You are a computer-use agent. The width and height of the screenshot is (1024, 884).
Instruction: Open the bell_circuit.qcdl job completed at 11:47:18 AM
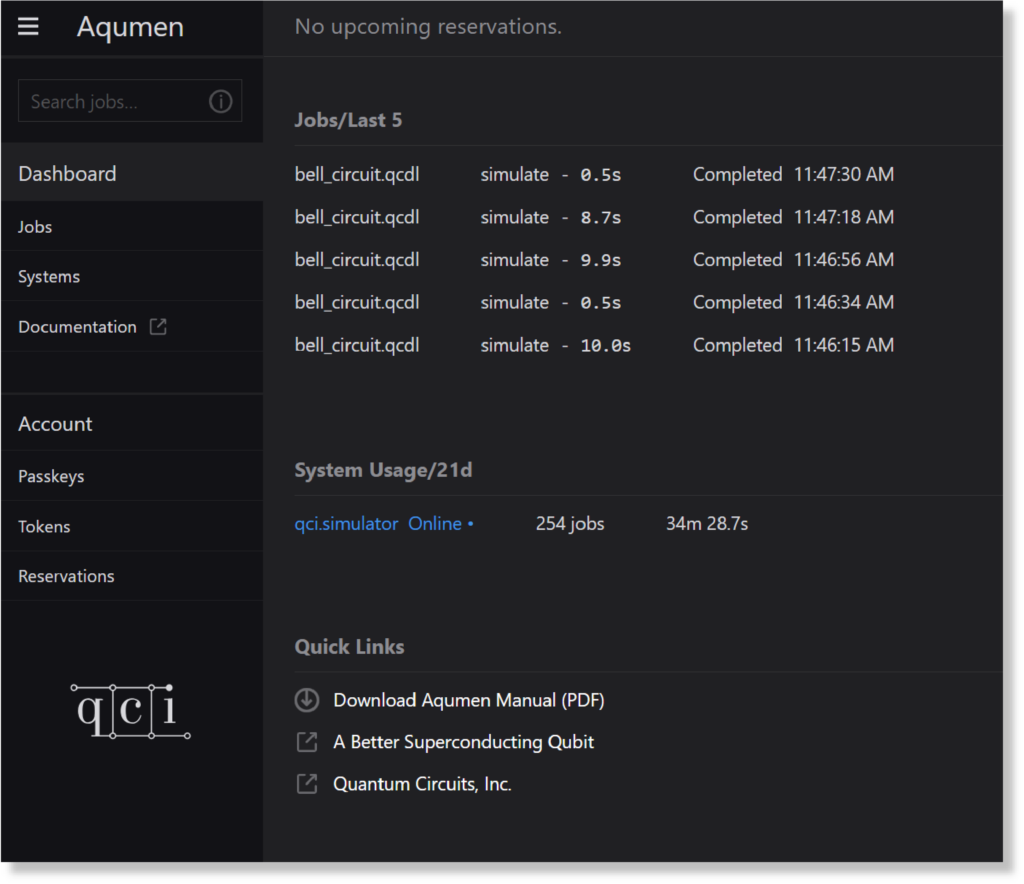point(357,217)
